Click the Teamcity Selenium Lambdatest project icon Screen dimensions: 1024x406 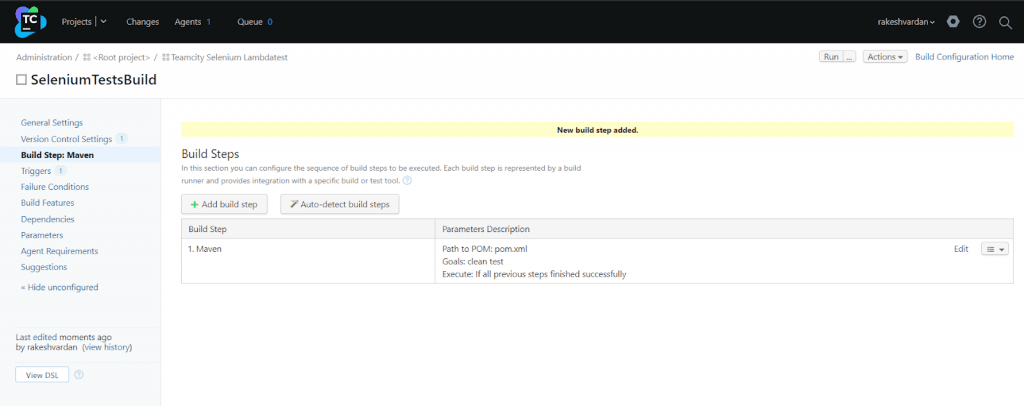(x=166, y=58)
